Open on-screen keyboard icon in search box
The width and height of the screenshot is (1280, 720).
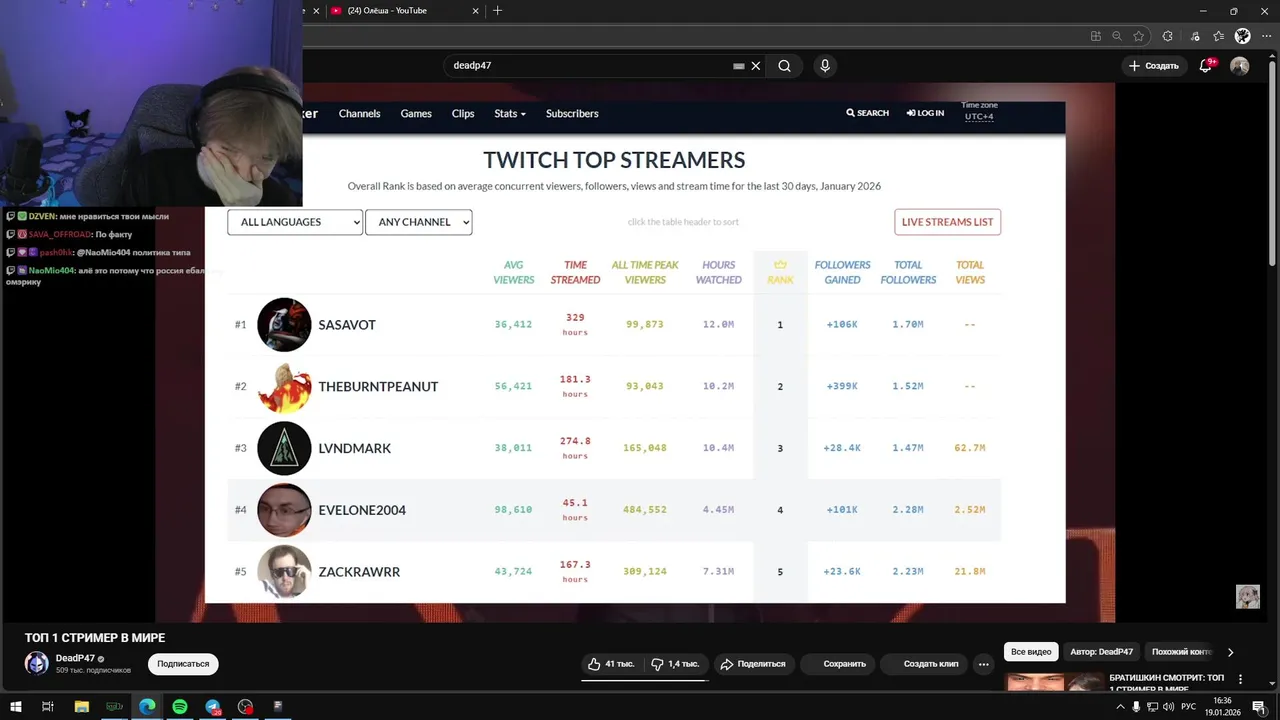[x=738, y=66]
